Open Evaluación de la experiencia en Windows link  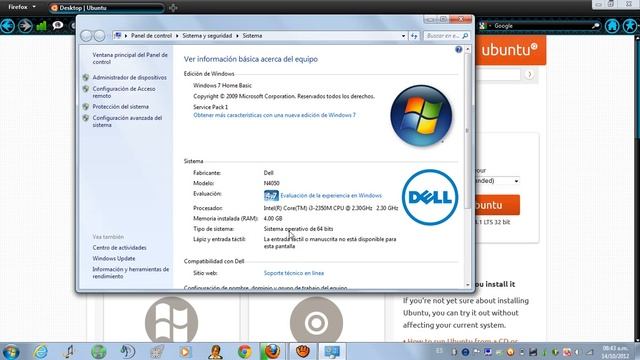coord(331,196)
